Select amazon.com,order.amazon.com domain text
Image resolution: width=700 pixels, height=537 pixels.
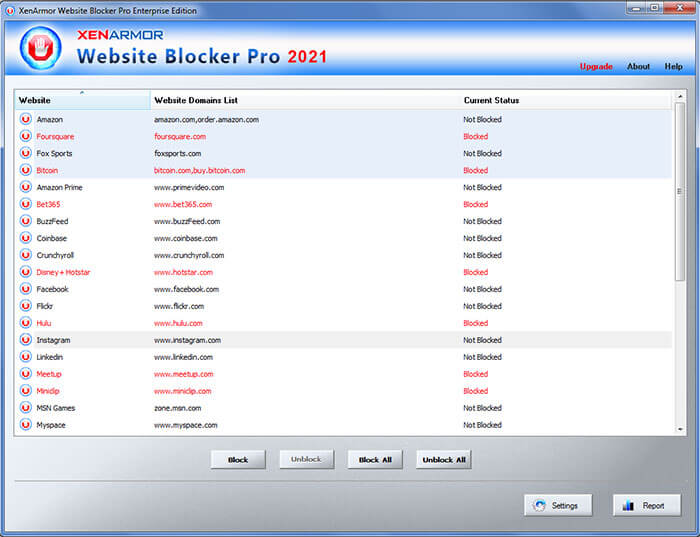pyautogui.click(x=206, y=119)
